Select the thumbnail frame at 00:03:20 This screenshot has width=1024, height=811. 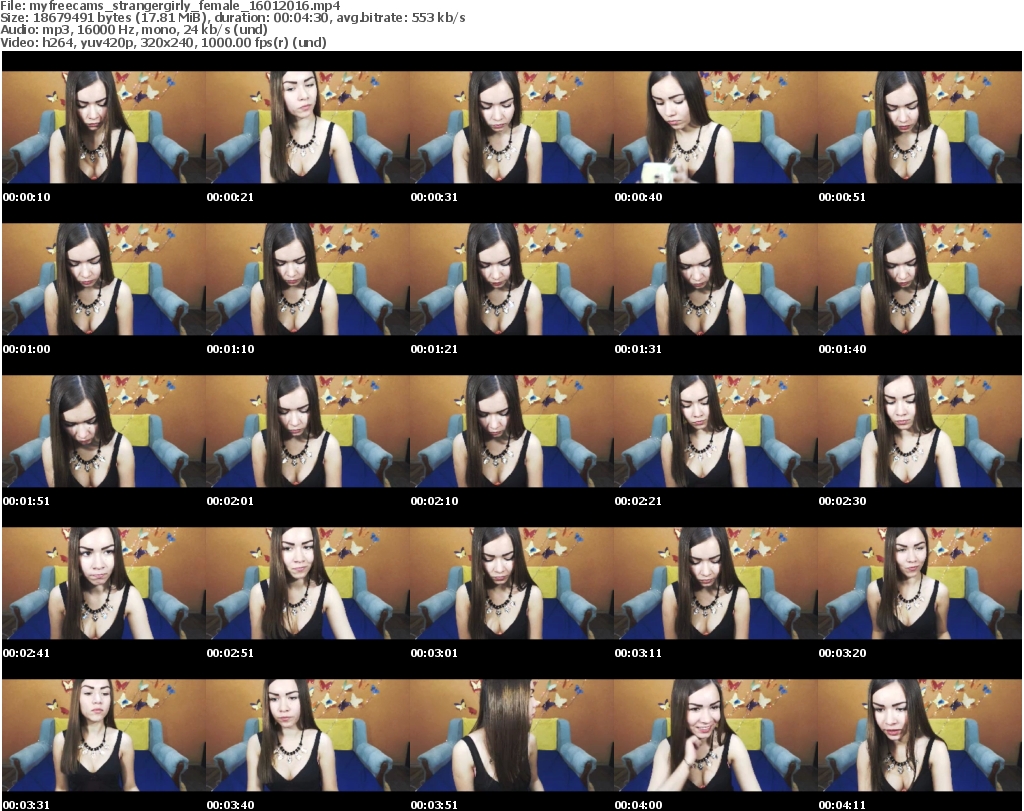pyautogui.click(x=919, y=584)
